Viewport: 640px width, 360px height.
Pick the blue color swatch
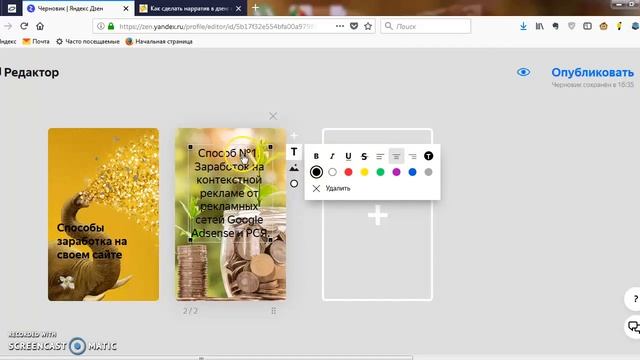tap(412, 172)
